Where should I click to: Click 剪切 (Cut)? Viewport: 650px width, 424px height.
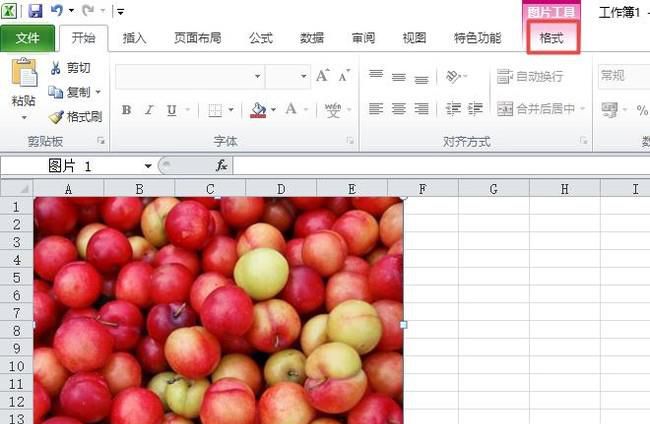click(70, 68)
